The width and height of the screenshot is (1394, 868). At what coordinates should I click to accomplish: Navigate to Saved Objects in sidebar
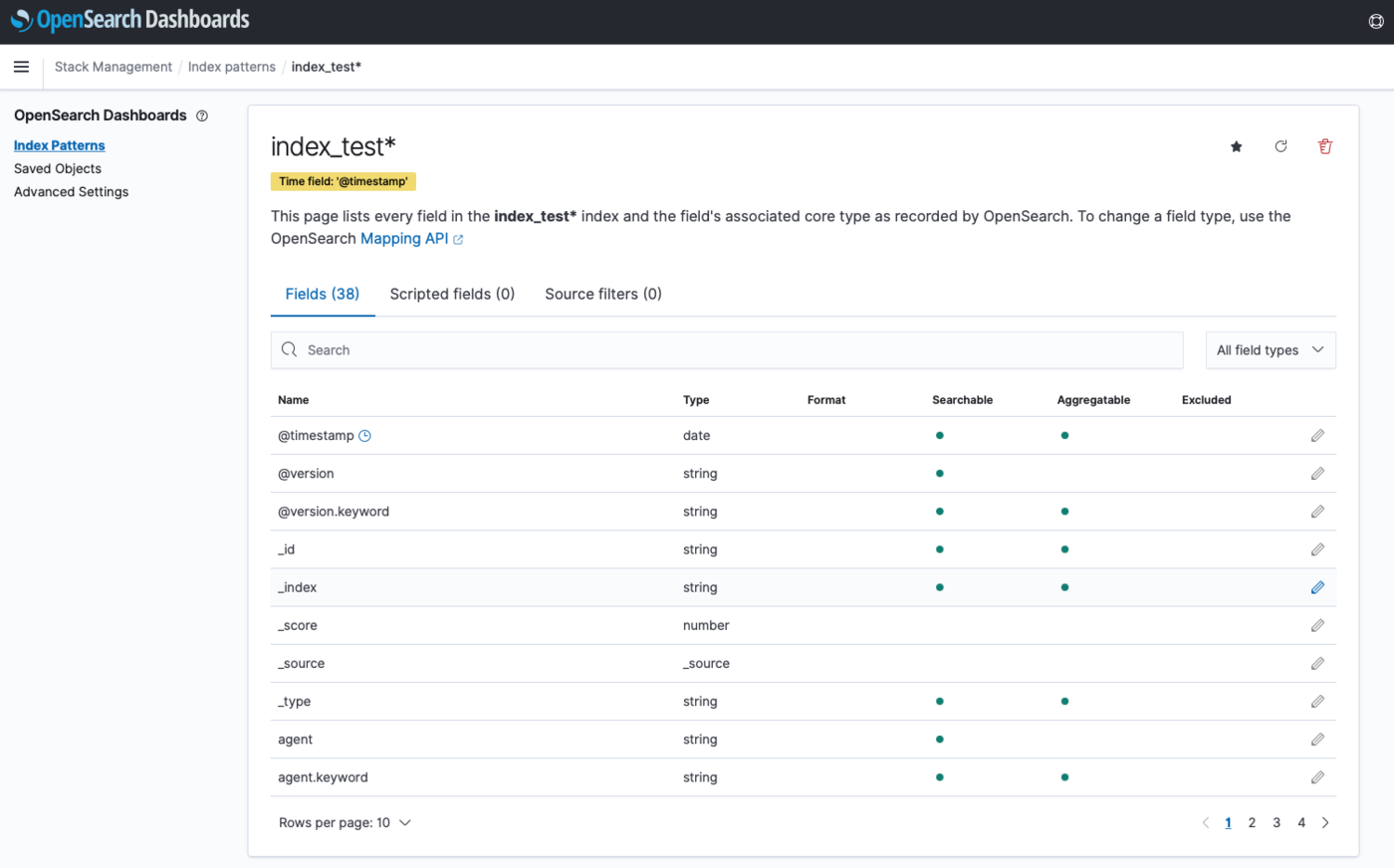58,169
